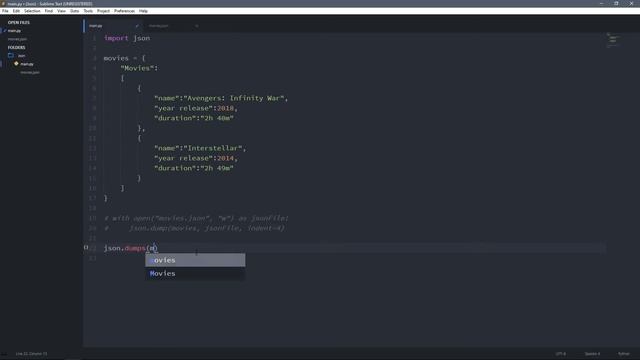This screenshot has width=640, height=360.
Task: Click the "2h 49m" duration value
Action: (x=217, y=168)
